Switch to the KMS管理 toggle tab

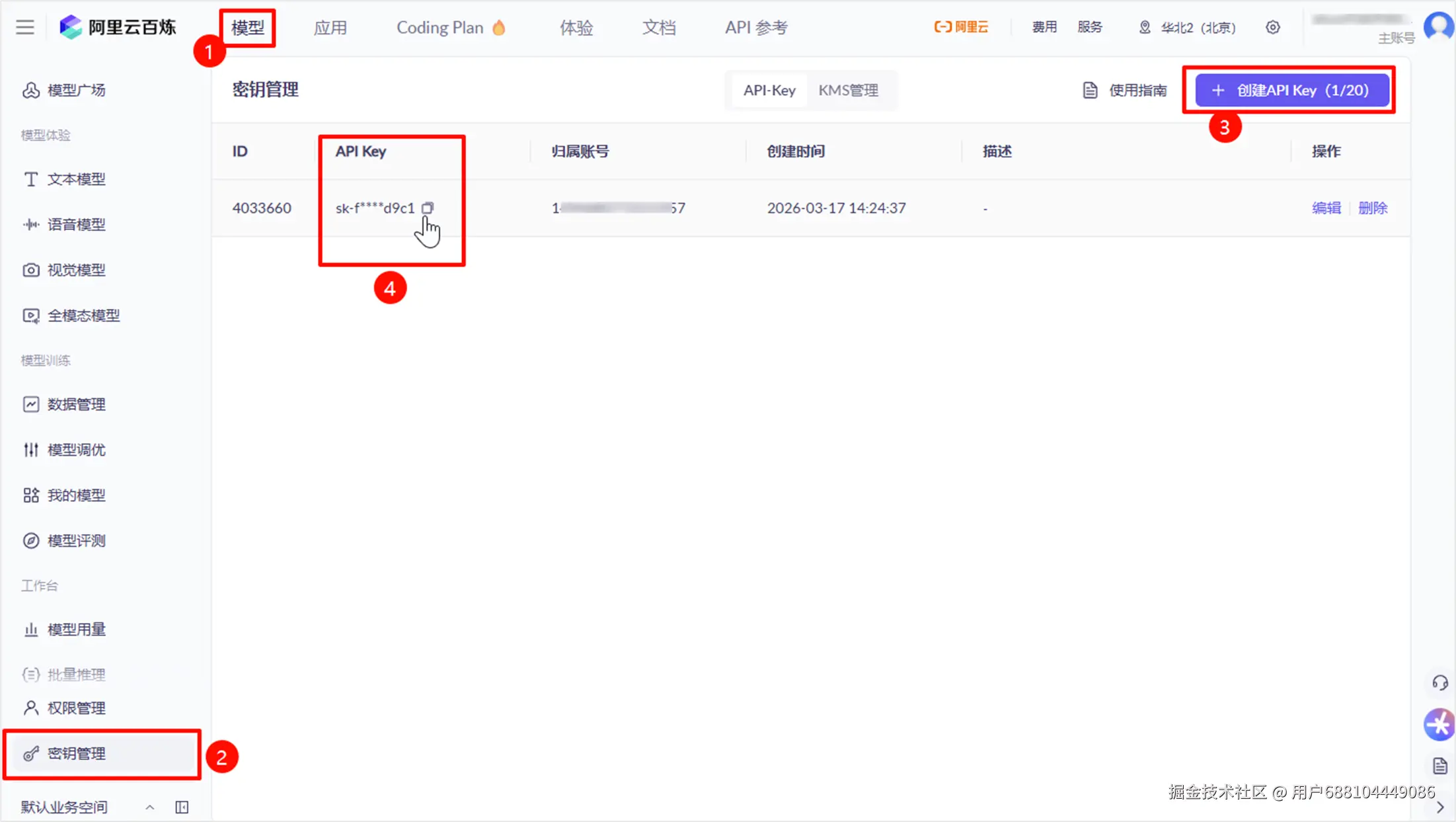[x=848, y=90]
